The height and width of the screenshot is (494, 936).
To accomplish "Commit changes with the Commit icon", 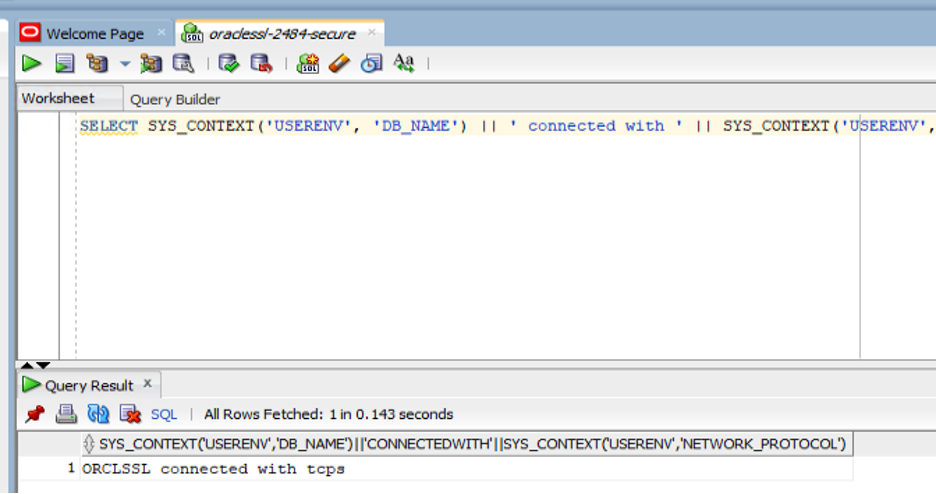I will pyautogui.click(x=230, y=64).
